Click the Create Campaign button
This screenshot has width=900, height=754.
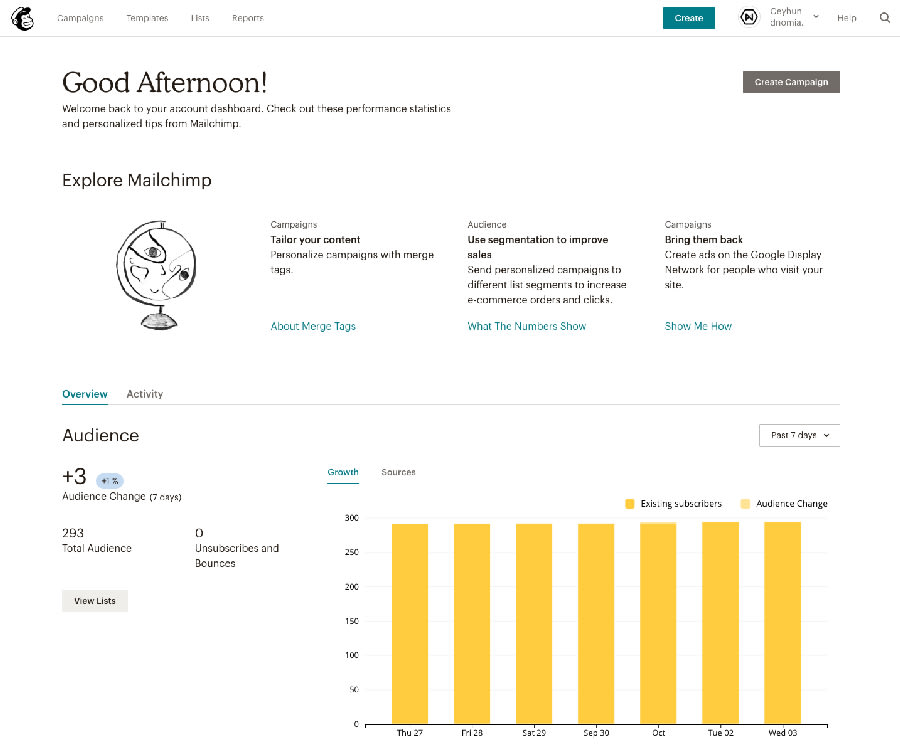click(x=791, y=82)
